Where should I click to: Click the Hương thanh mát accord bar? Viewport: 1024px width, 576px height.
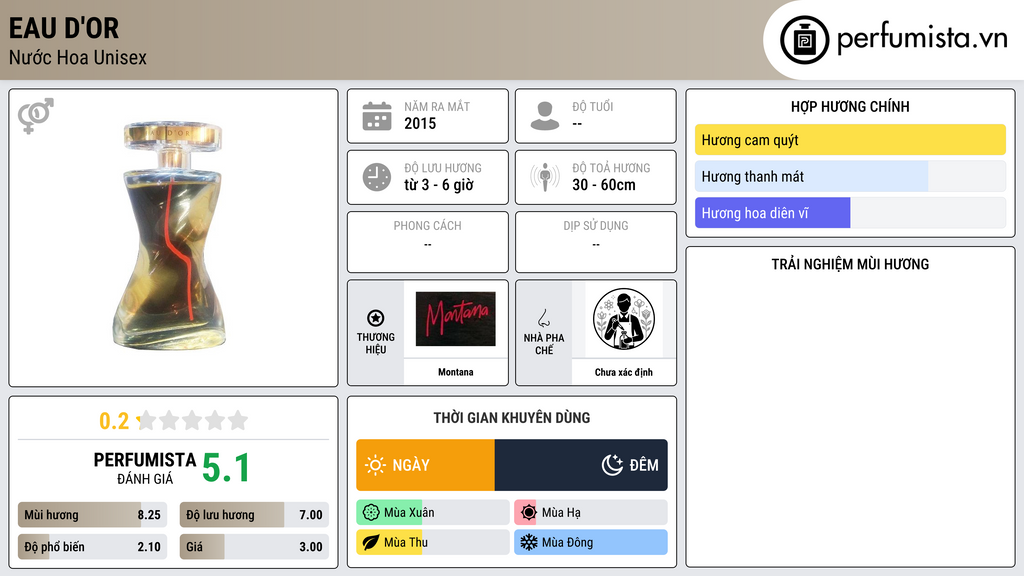tap(850, 176)
